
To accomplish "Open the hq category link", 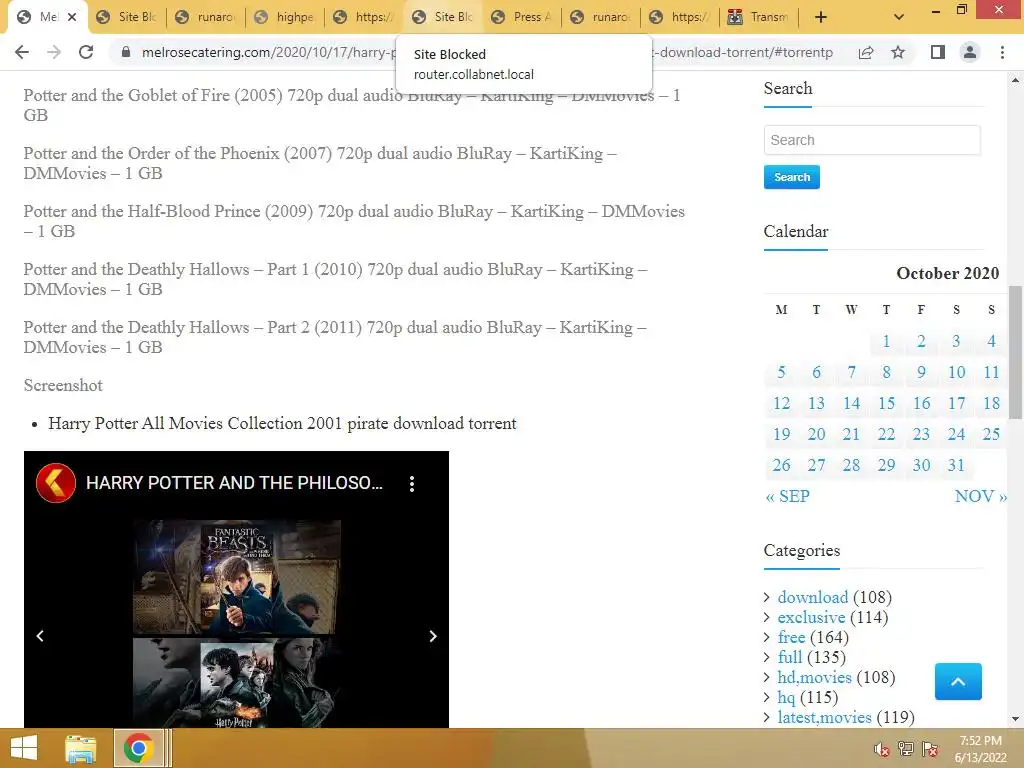I will click(x=786, y=697).
